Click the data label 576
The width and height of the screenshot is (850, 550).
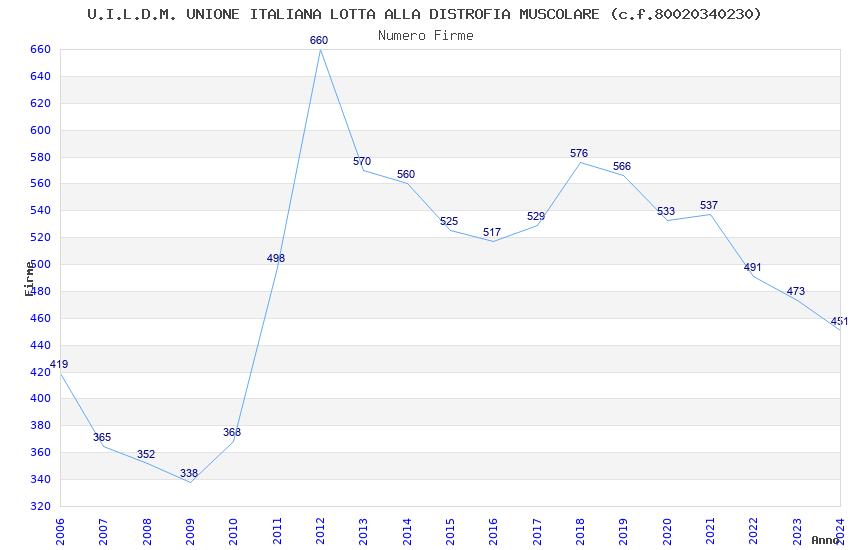pos(579,153)
